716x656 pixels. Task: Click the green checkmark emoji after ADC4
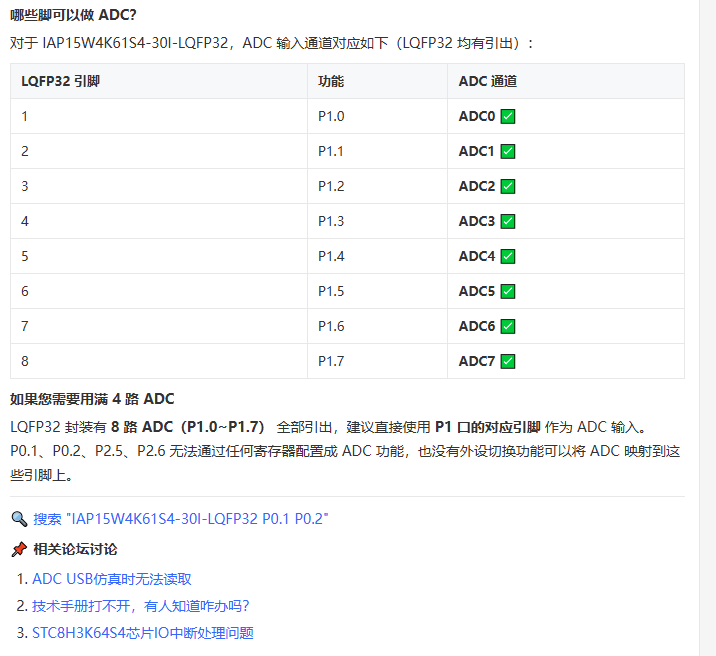tap(508, 256)
